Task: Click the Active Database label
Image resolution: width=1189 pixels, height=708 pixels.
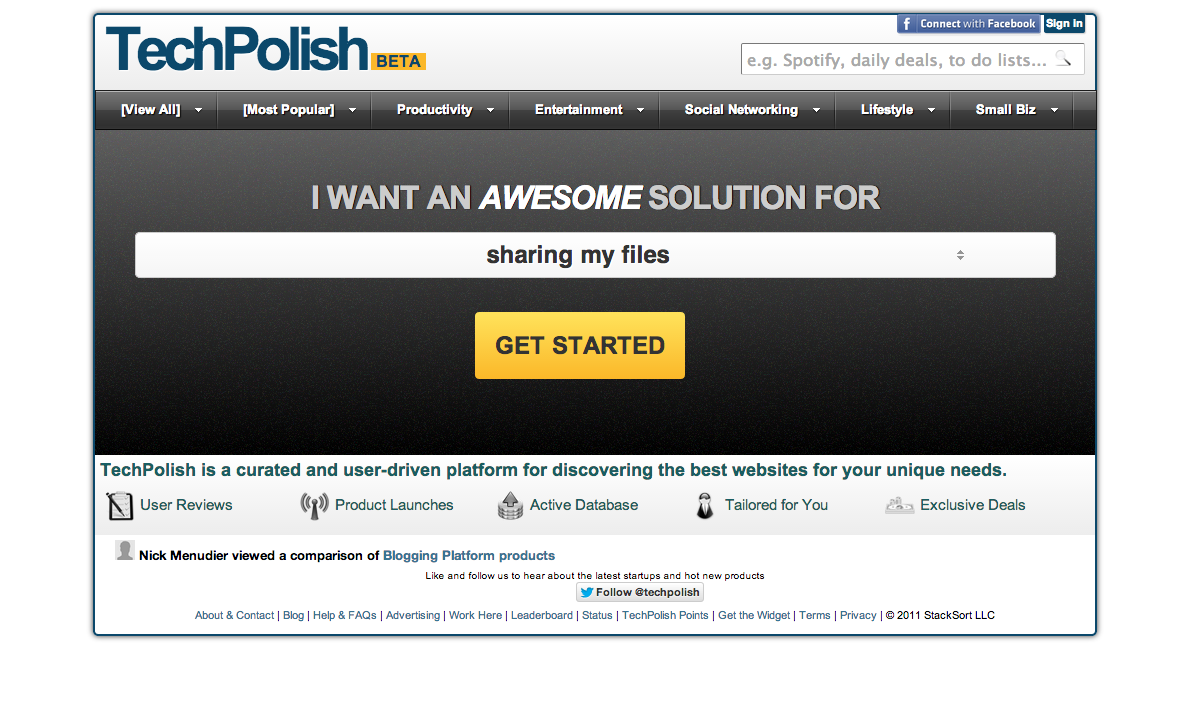Action: click(584, 505)
